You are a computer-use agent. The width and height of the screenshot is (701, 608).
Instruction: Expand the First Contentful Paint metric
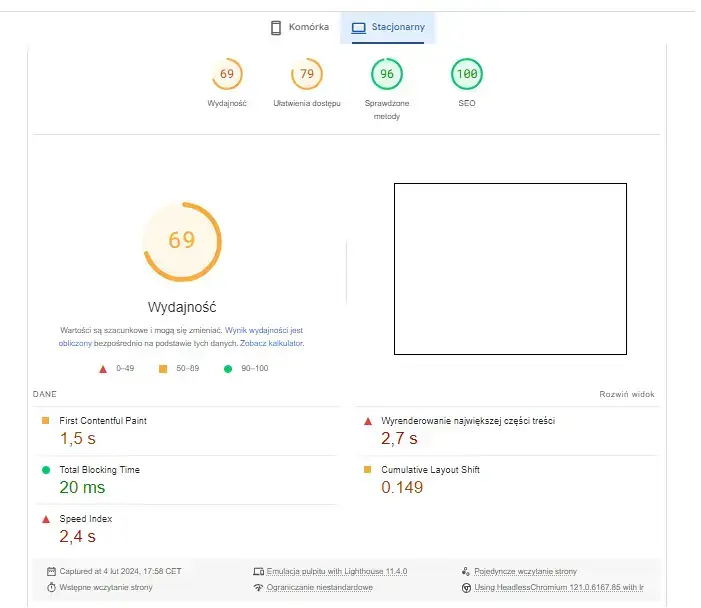coord(104,421)
